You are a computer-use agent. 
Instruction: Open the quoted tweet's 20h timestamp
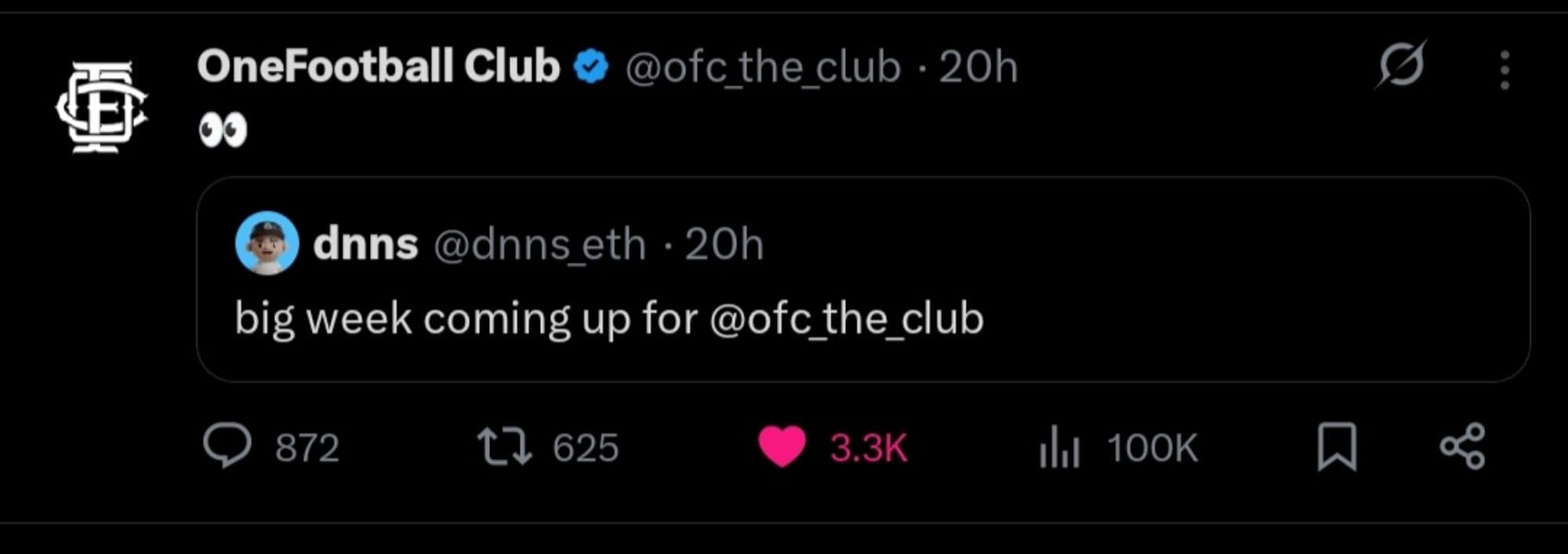(724, 245)
